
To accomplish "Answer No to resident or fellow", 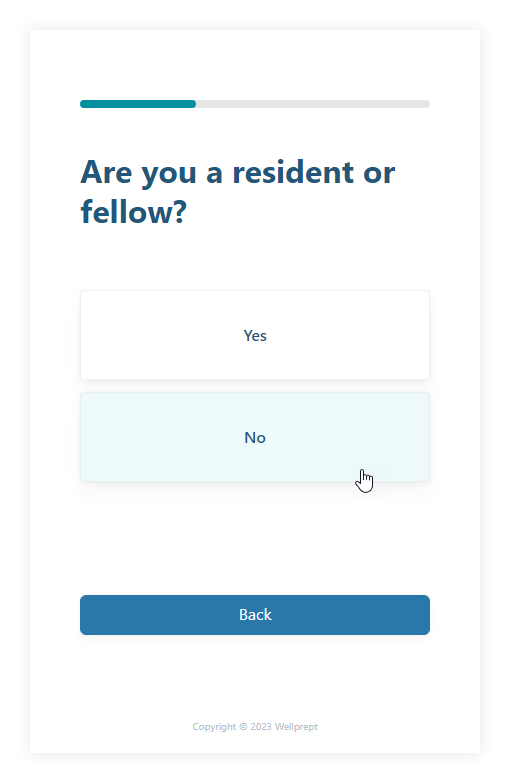I will pos(255,437).
